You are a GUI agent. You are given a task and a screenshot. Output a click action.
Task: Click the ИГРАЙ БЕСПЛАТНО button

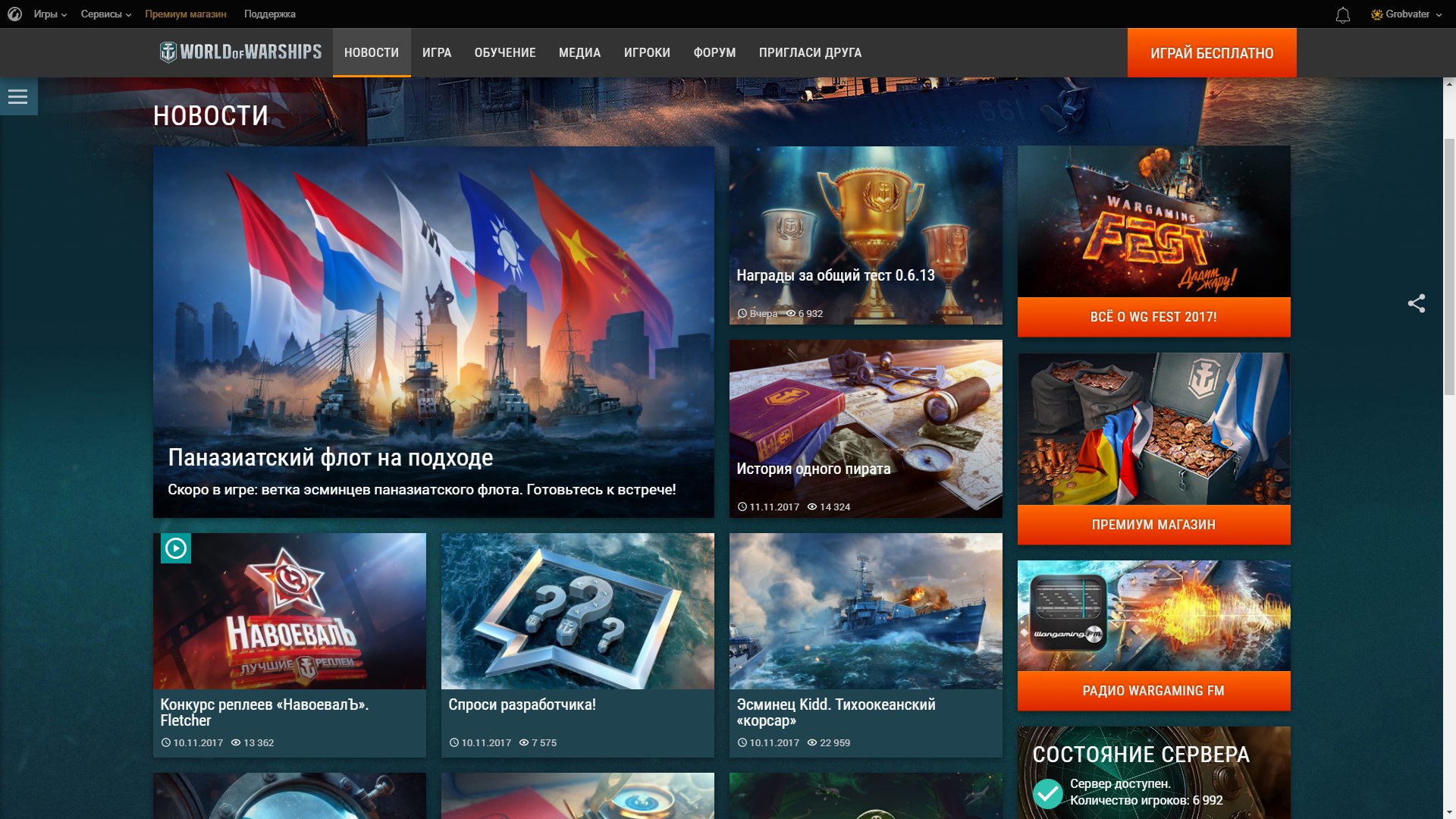pos(1212,53)
